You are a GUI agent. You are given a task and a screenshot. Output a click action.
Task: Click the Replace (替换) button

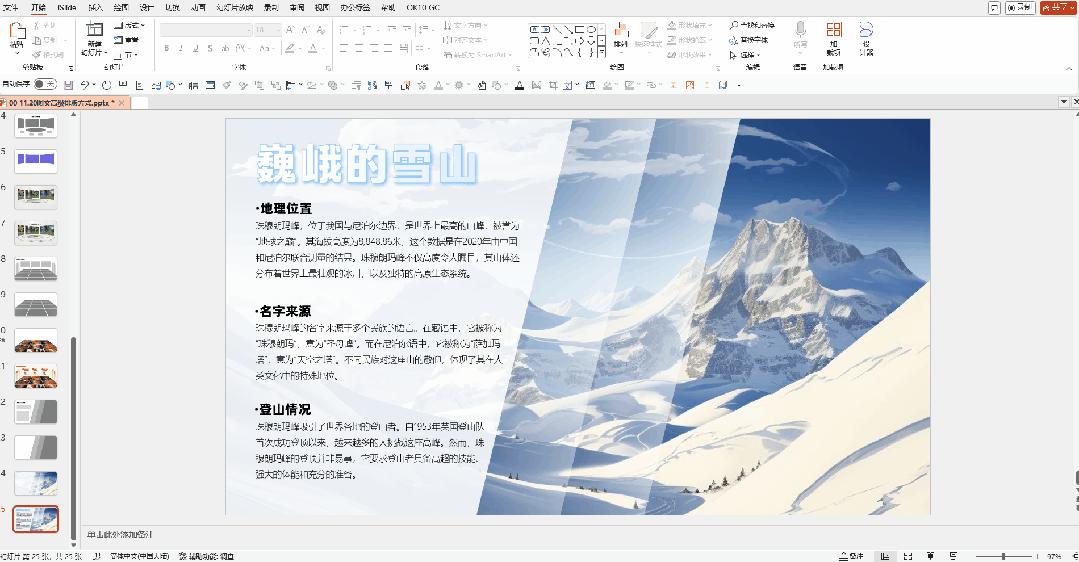(x=749, y=40)
